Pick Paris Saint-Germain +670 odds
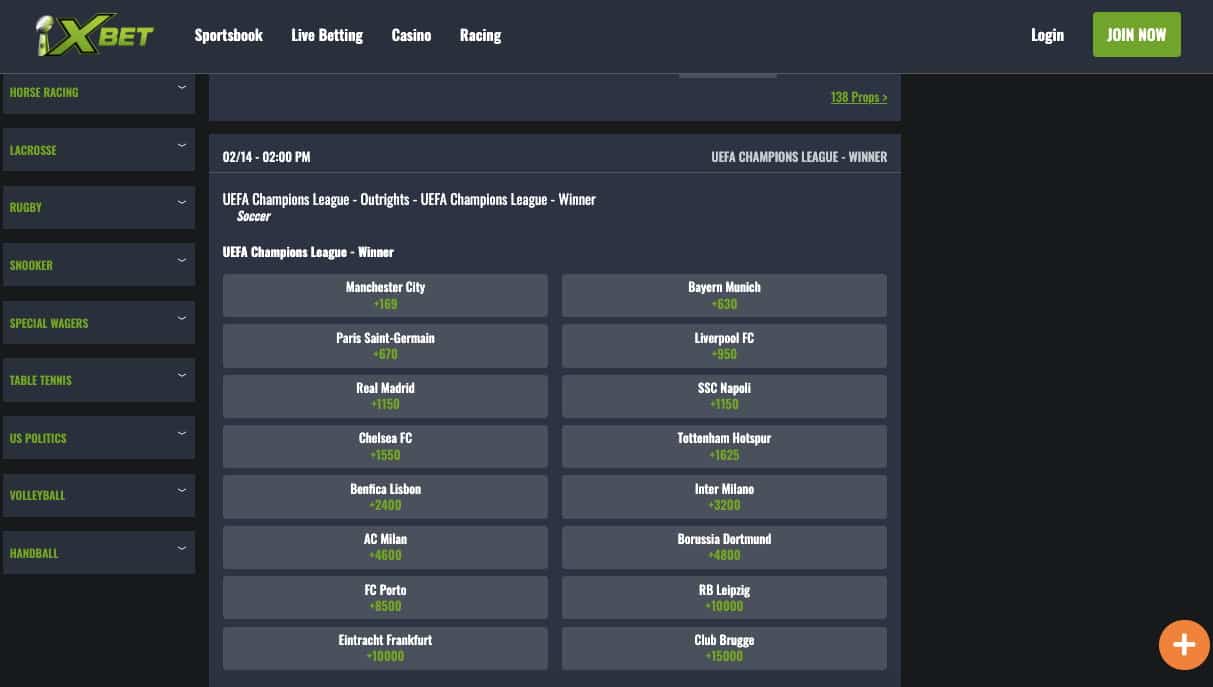Screen dimensions: 1213x687 point(385,346)
